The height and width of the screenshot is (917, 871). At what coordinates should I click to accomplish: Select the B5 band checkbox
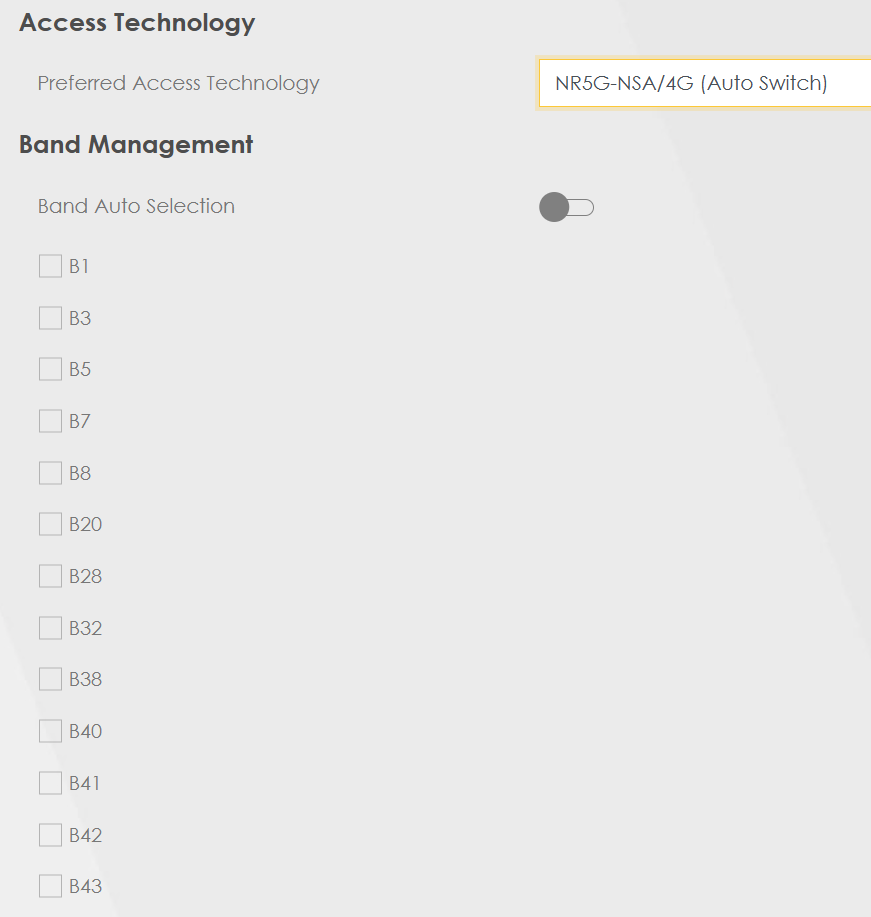[50, 369]
